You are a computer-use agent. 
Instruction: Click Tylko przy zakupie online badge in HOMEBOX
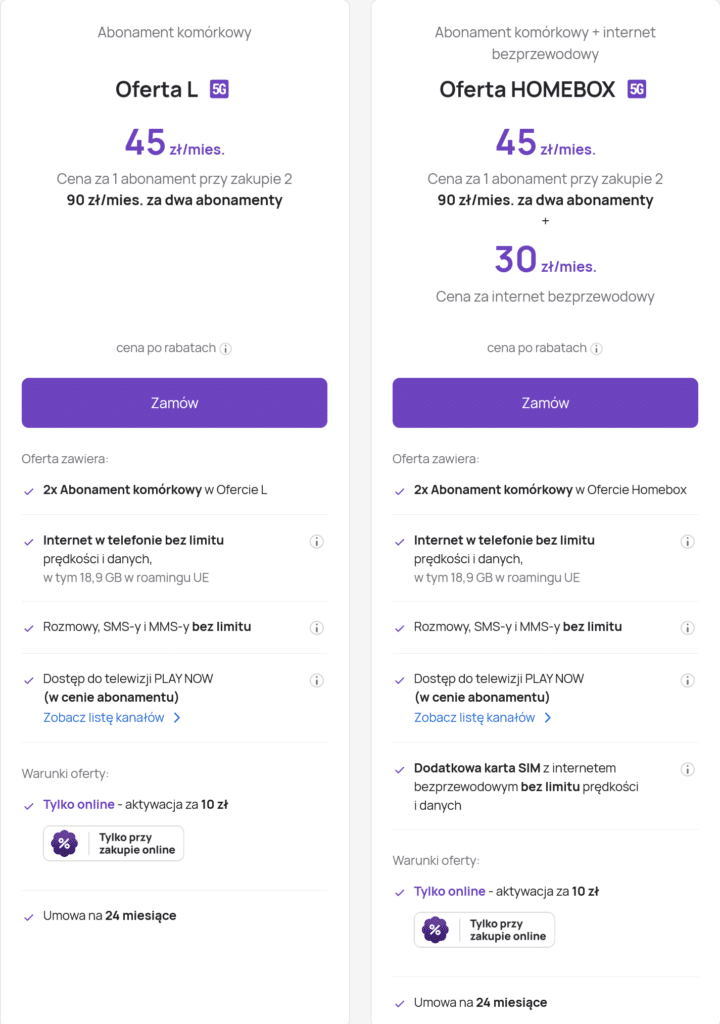tap(484, 930)
